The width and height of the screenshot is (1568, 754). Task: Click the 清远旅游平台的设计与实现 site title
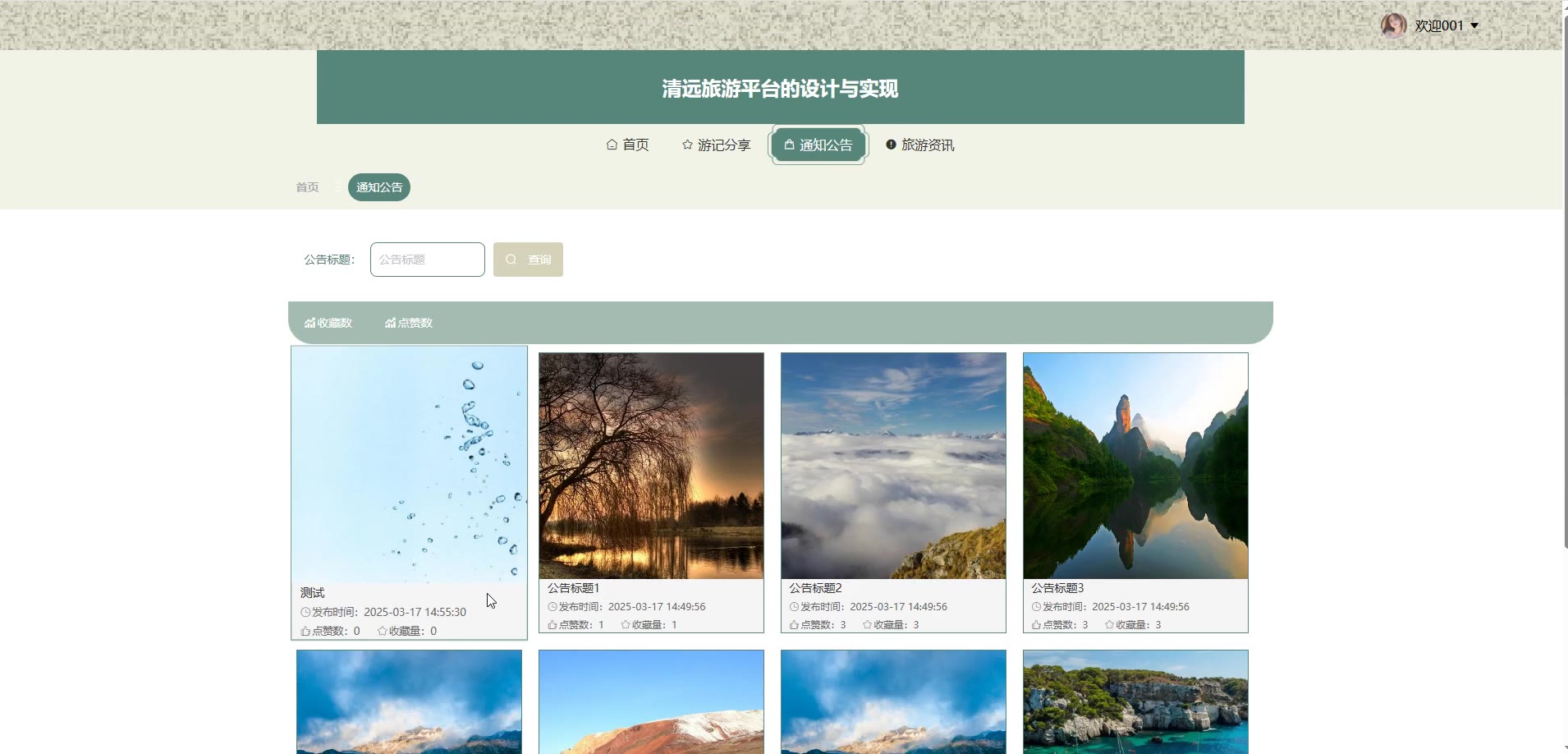(780, 89)
